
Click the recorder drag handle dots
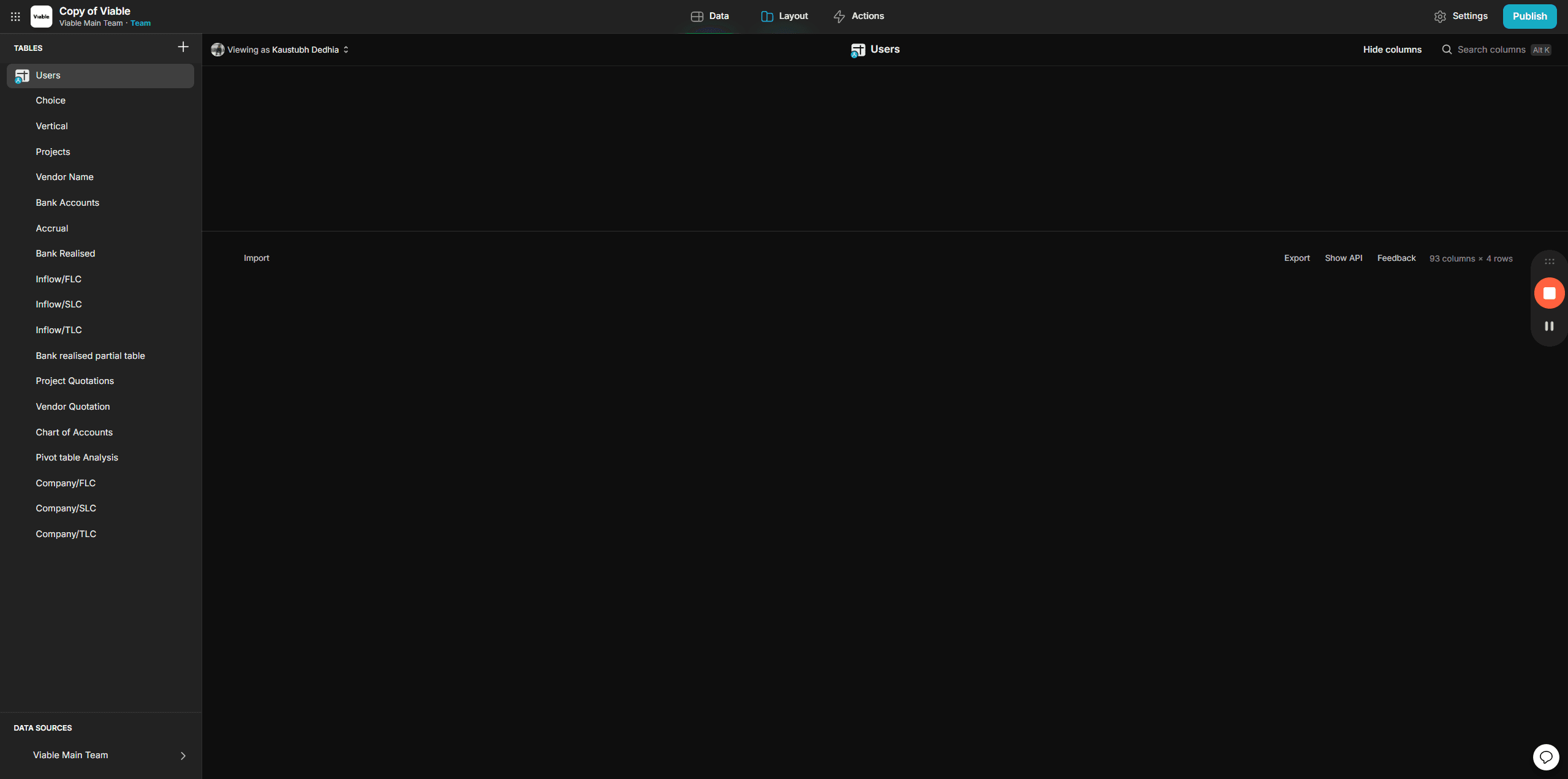[1549, 262]
